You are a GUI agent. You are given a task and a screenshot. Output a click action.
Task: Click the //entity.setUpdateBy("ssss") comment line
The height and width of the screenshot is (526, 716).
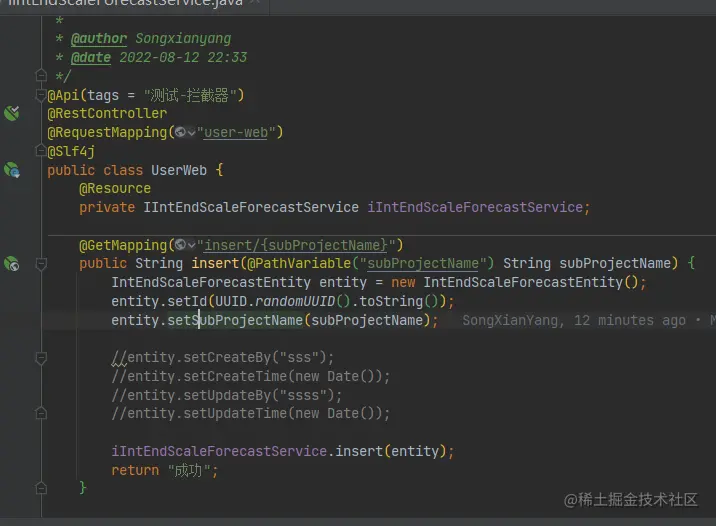[226, 395]
